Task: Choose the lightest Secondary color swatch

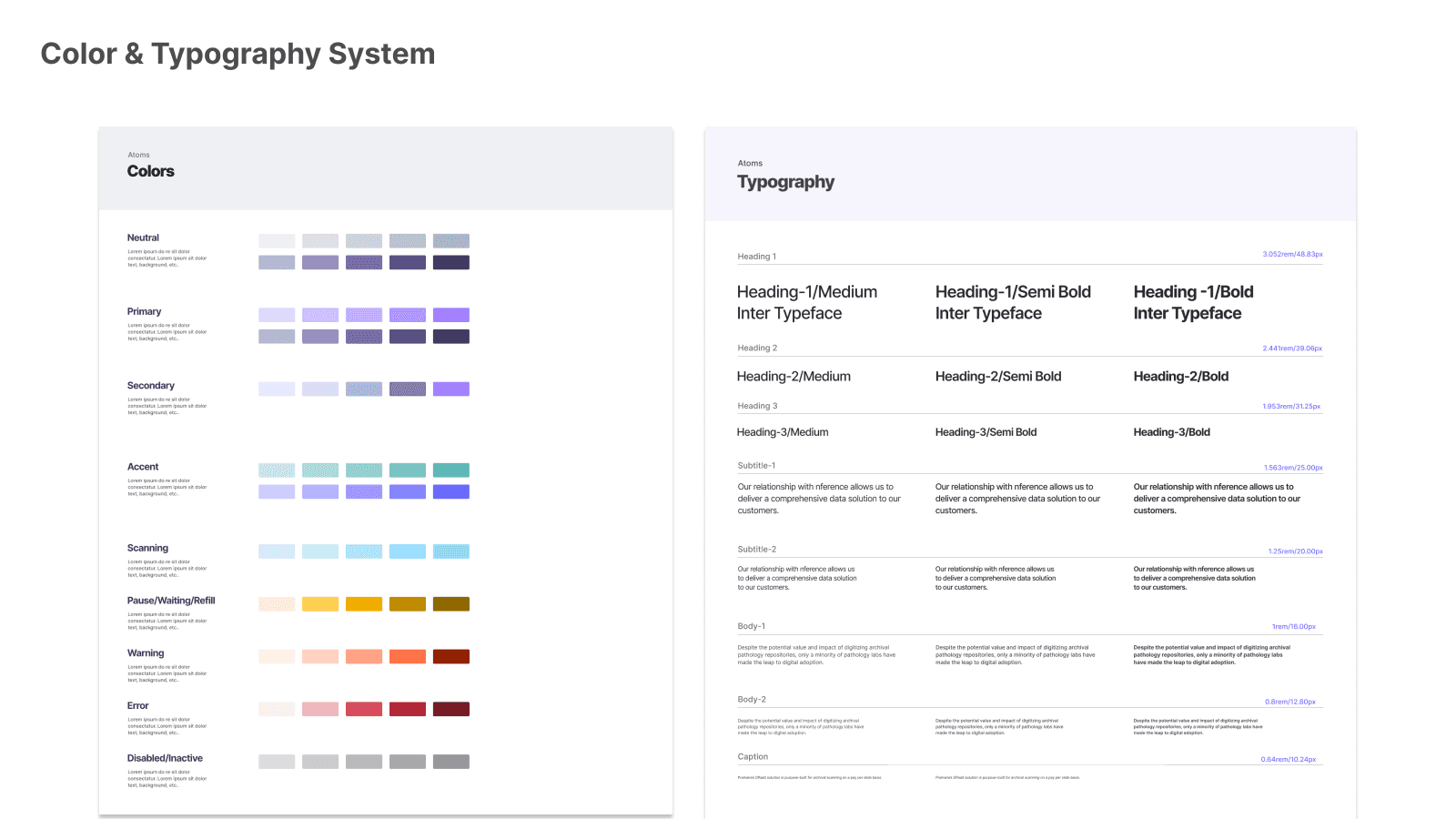Action: click(277, 389)
